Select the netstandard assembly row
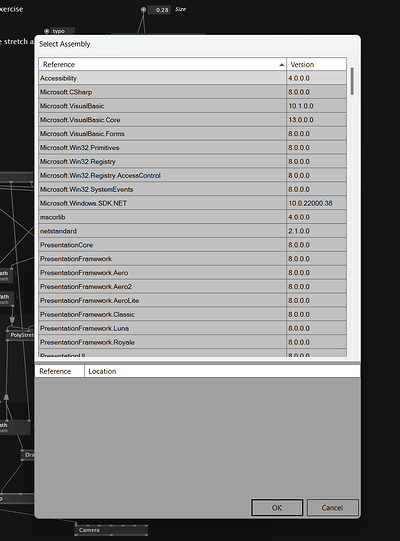The width and height of the screenshot is (400, 541). [x=193, y=231]
